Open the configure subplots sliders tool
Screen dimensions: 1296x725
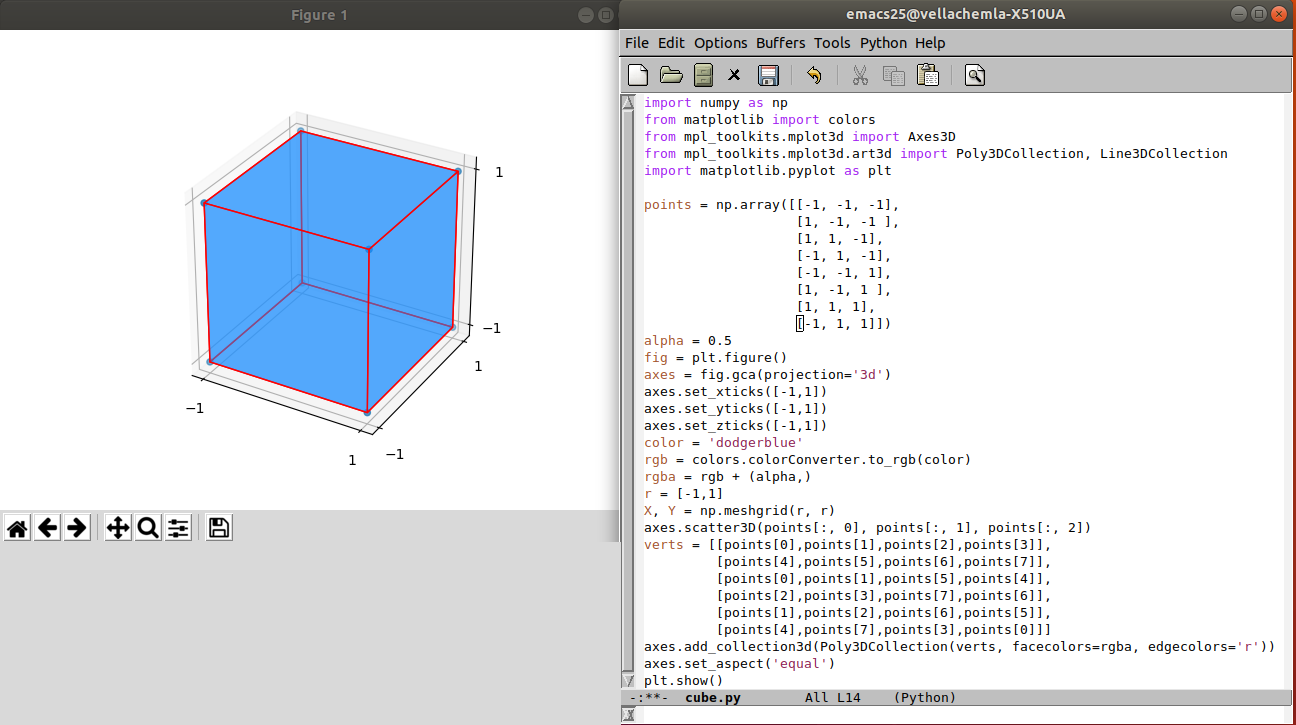(178, 528)
